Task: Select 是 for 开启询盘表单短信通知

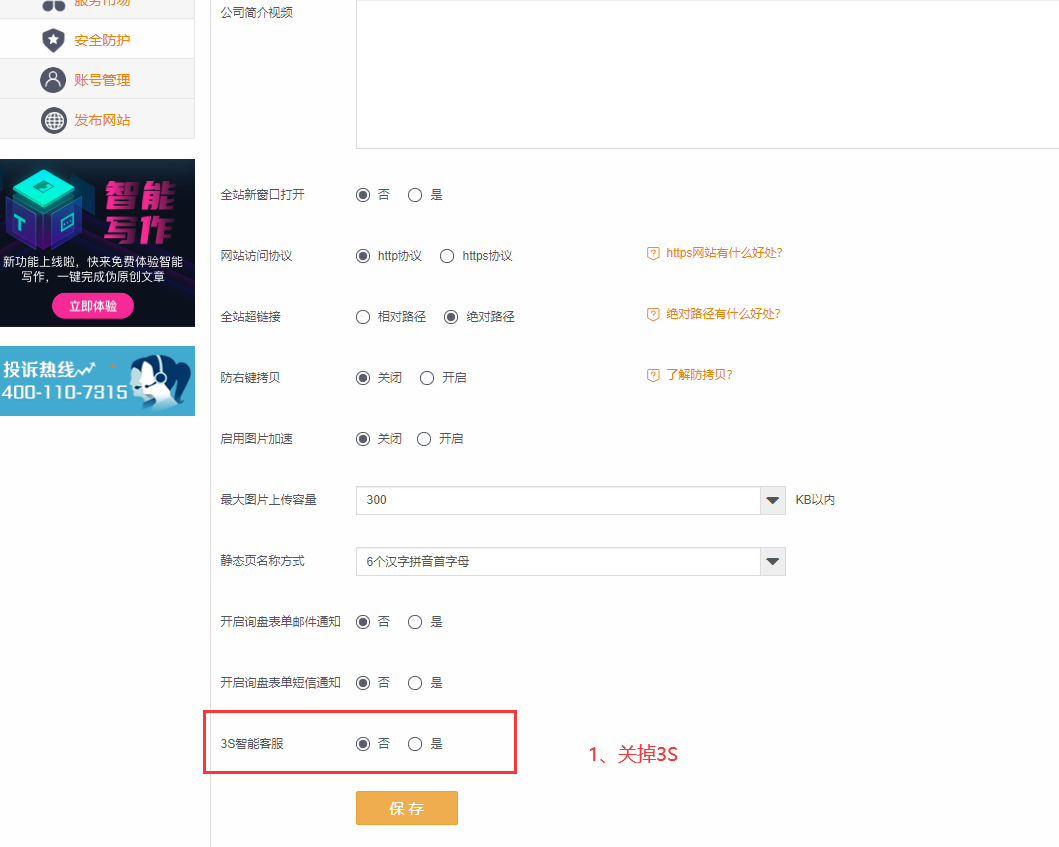Action: tap(415, 683)
